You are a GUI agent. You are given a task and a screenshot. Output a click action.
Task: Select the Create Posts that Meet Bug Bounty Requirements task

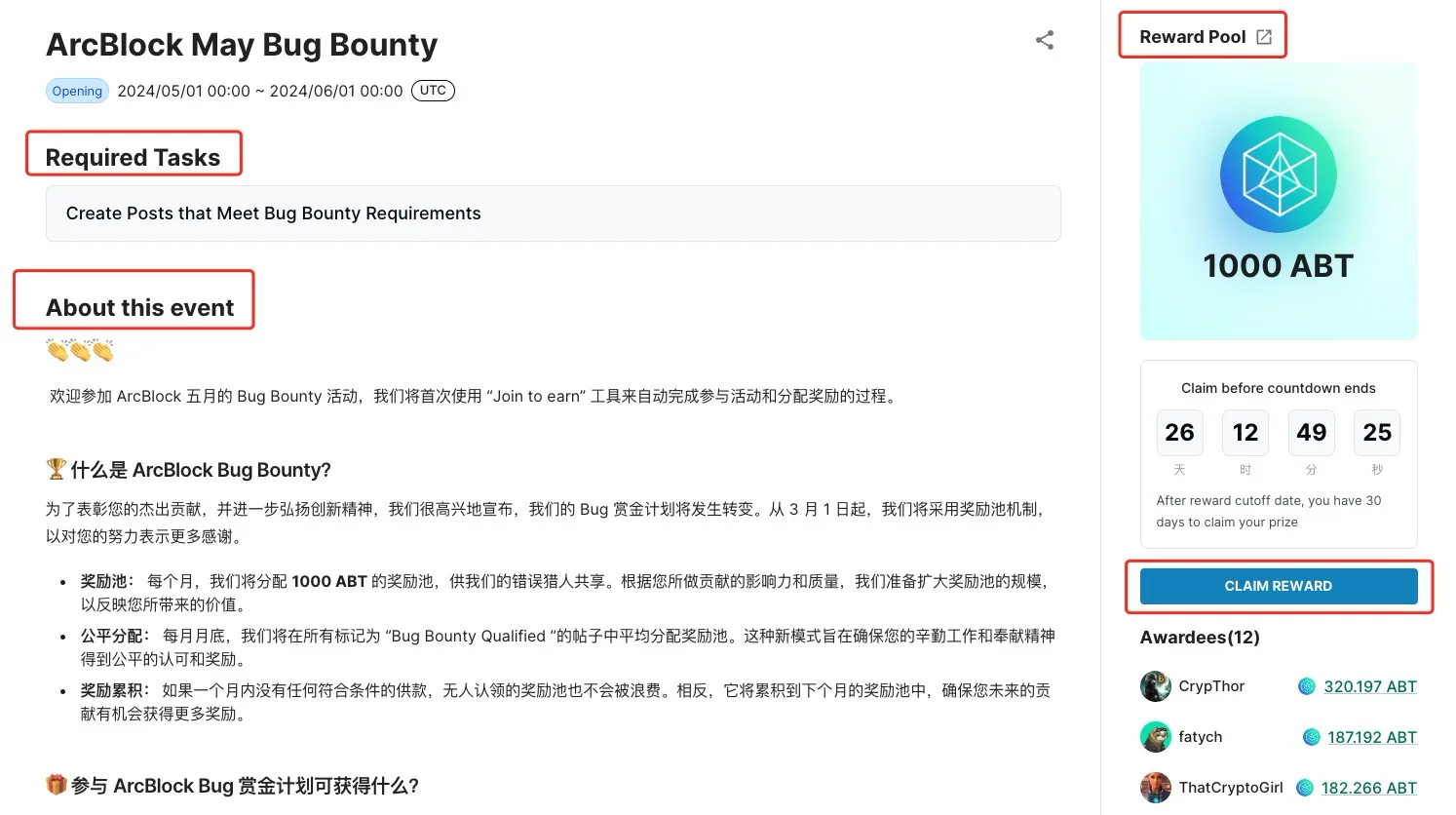(x=554, y=213)
